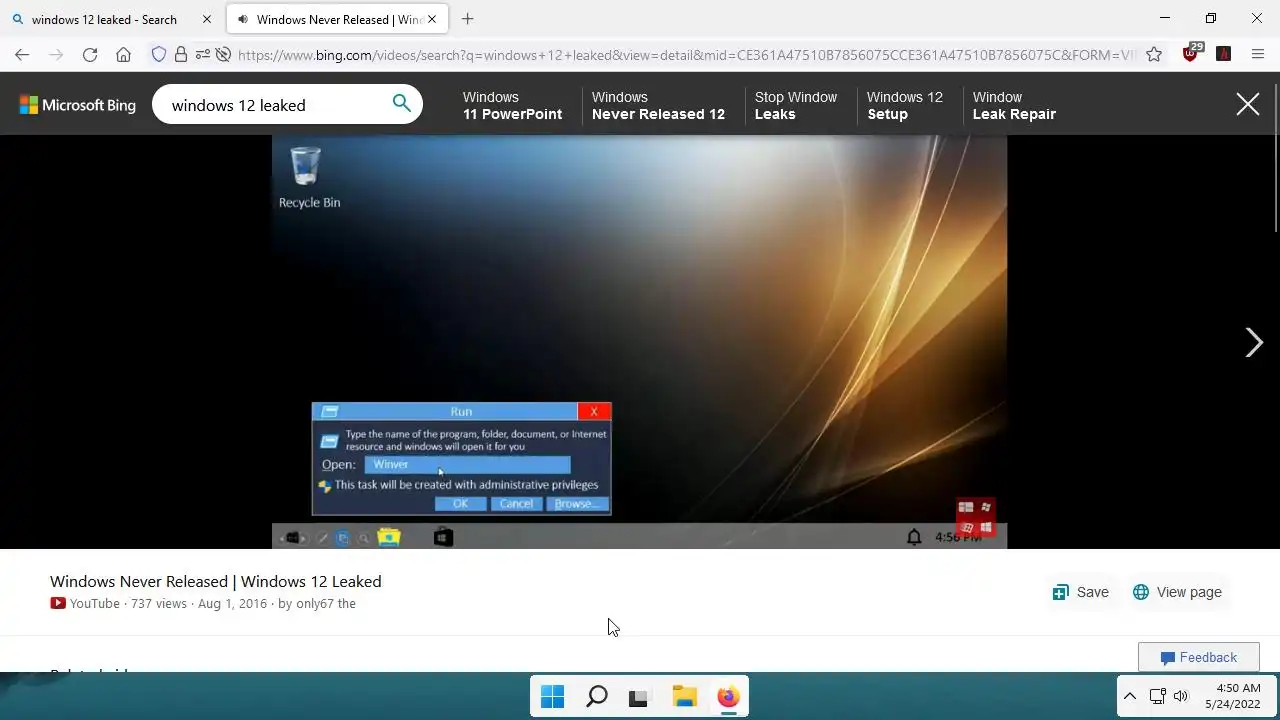
Task: Bookmark this page with the star
Action: [1154, 55]
